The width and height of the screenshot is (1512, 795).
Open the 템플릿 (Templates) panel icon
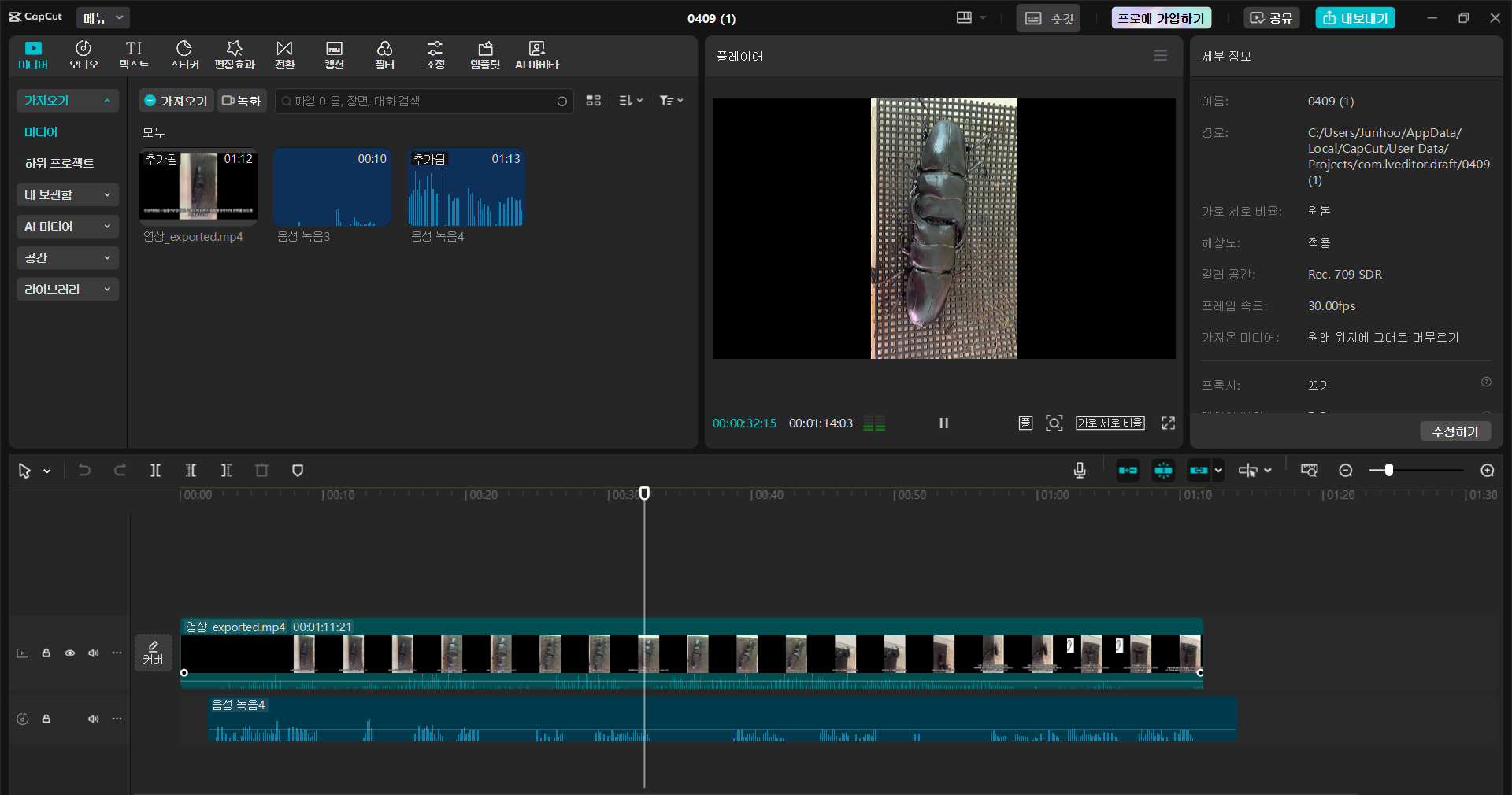pos(485,55)
